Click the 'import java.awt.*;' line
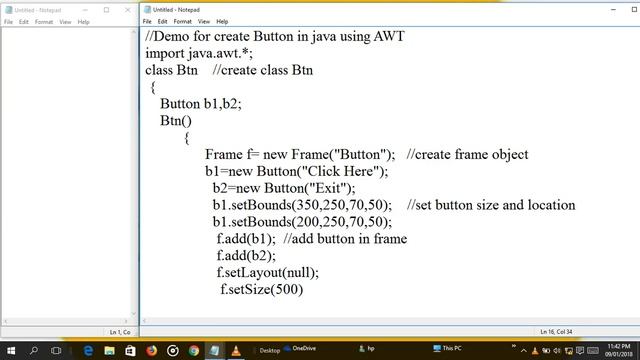Screen dimensions: 640x360 199,53
